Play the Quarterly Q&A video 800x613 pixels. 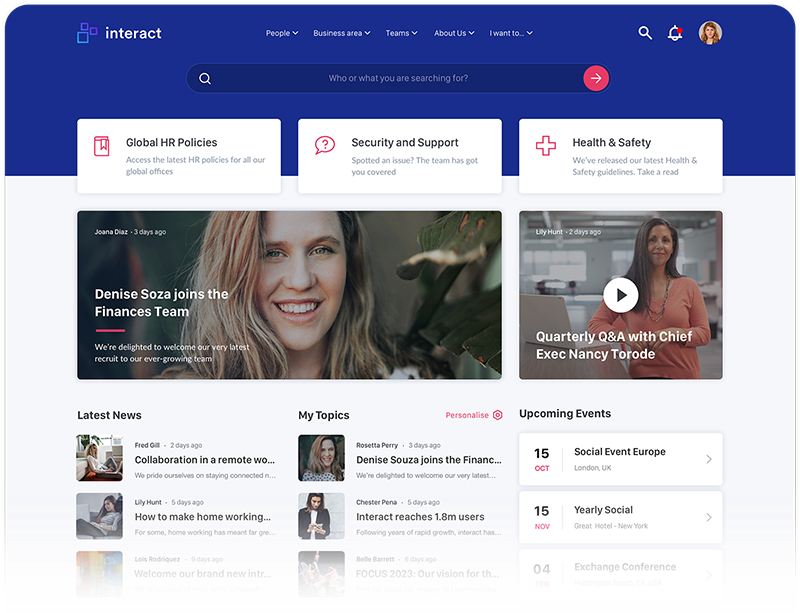[621, 295]
